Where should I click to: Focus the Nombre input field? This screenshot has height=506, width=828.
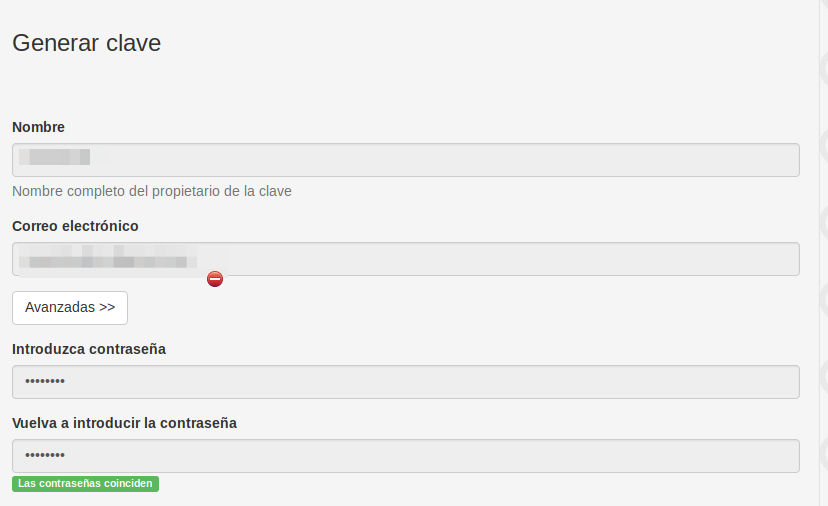point(406,160)
